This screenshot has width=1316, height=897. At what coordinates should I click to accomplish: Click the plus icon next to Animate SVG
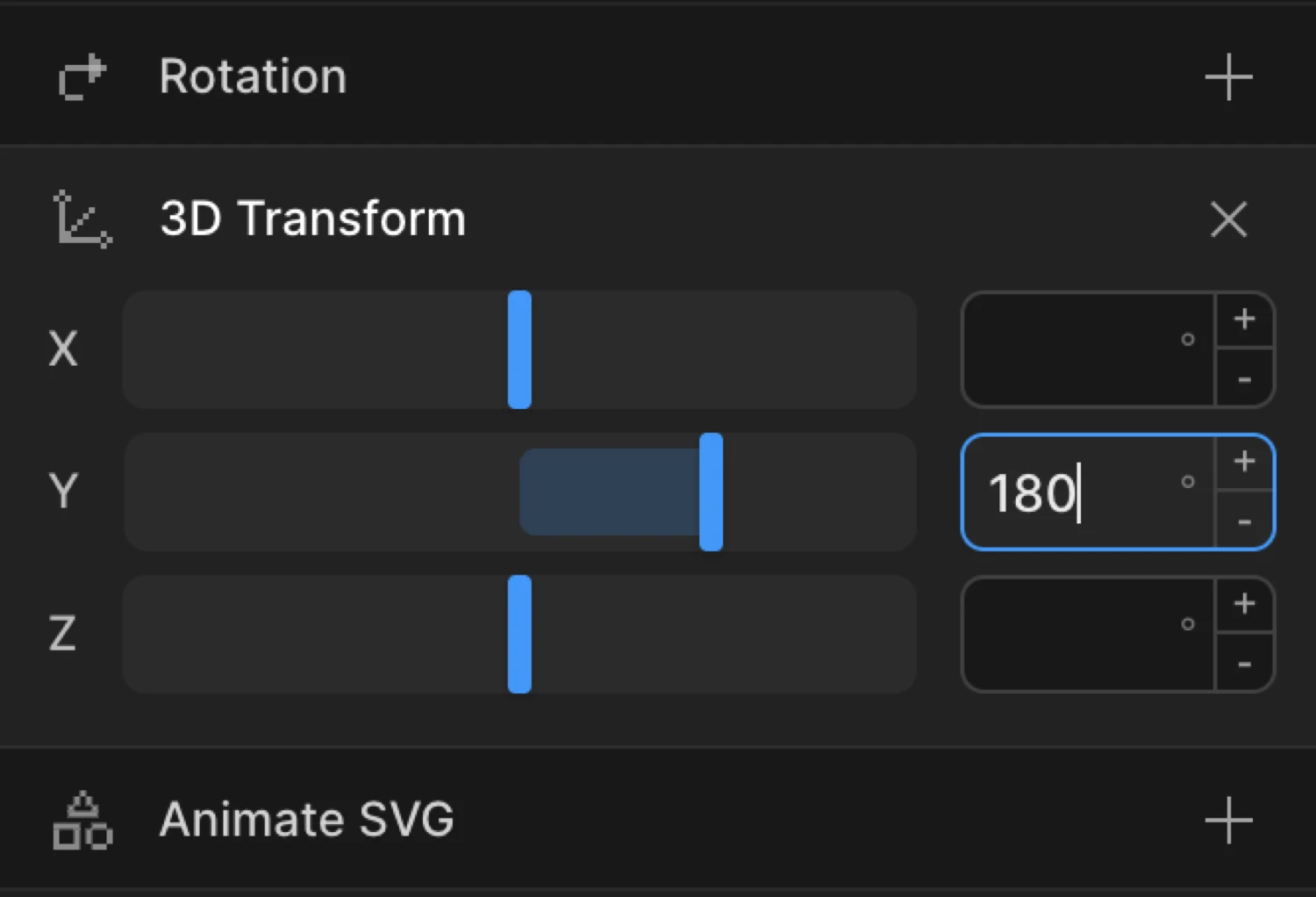[x=1228, y=821]
